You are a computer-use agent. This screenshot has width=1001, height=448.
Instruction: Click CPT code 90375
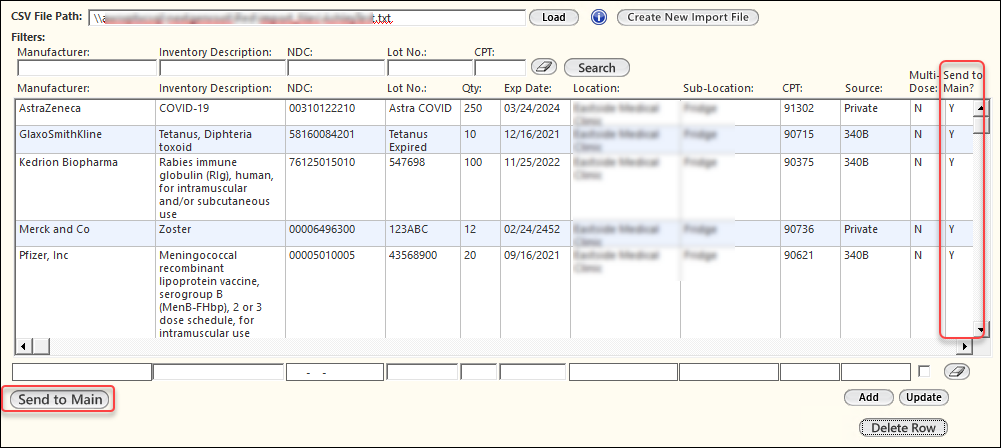(x=799, y=162)
